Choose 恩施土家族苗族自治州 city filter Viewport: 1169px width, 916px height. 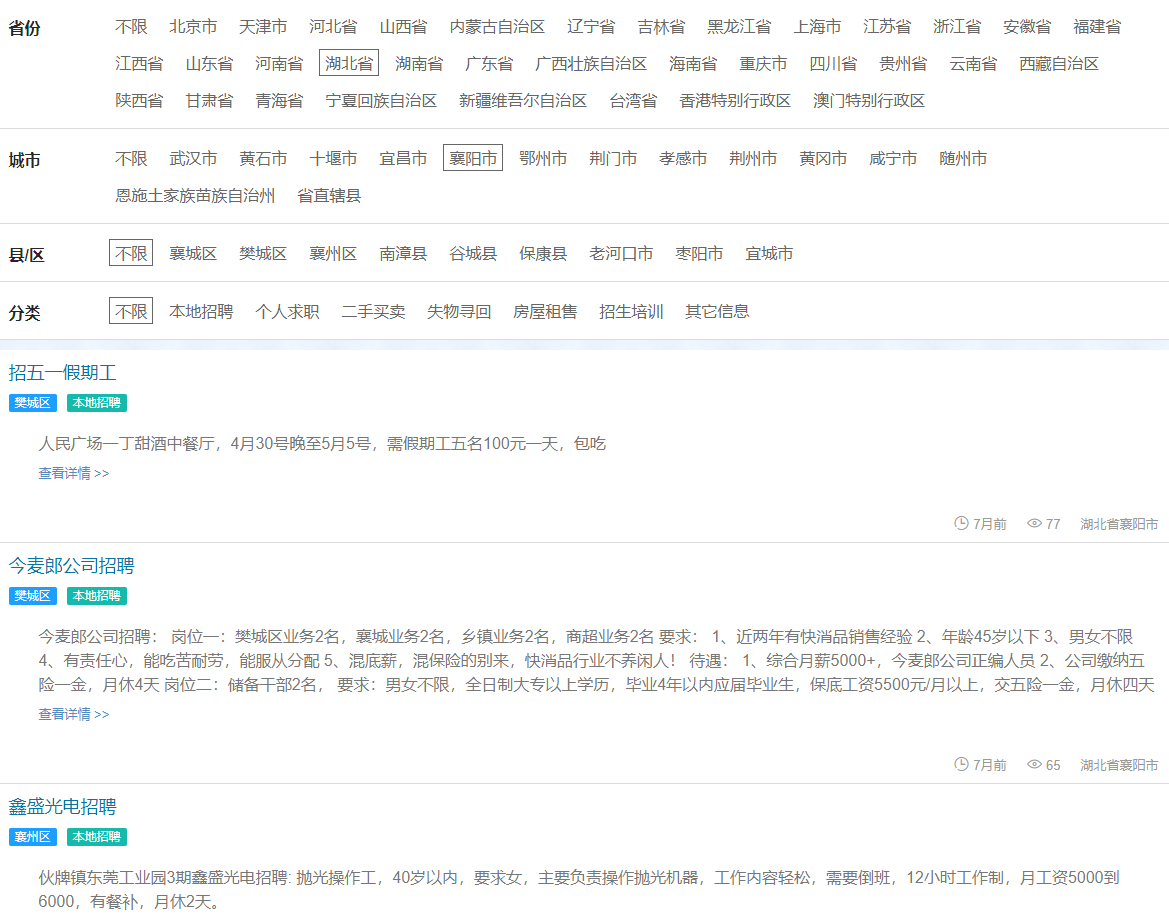click(195, 196)
